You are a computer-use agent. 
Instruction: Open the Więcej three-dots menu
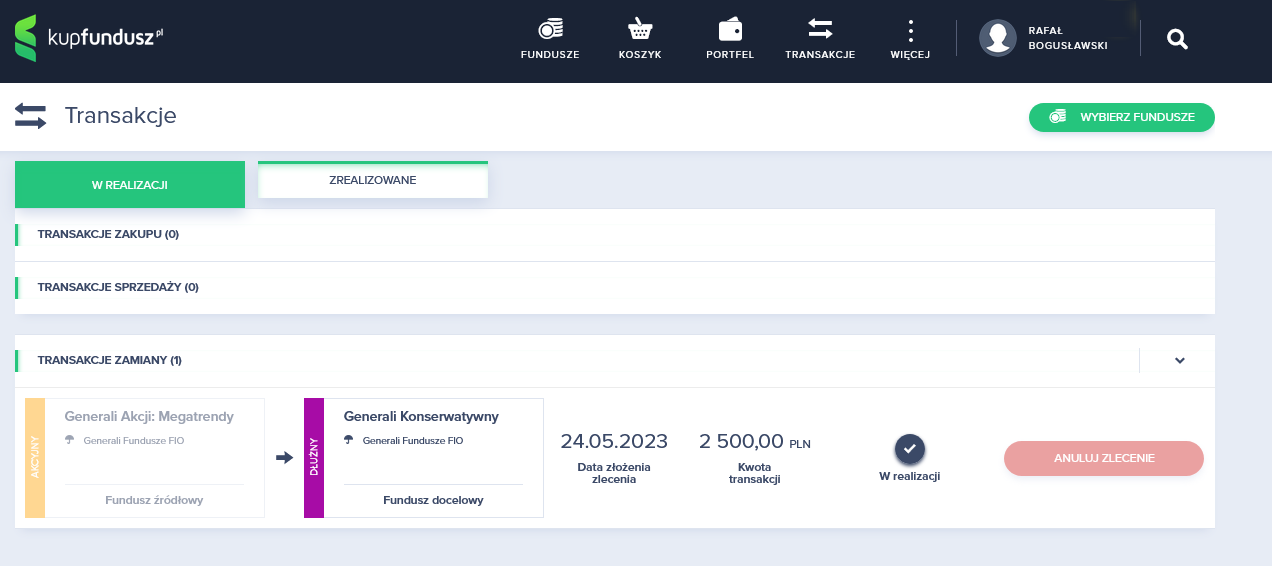click(910, 29)
